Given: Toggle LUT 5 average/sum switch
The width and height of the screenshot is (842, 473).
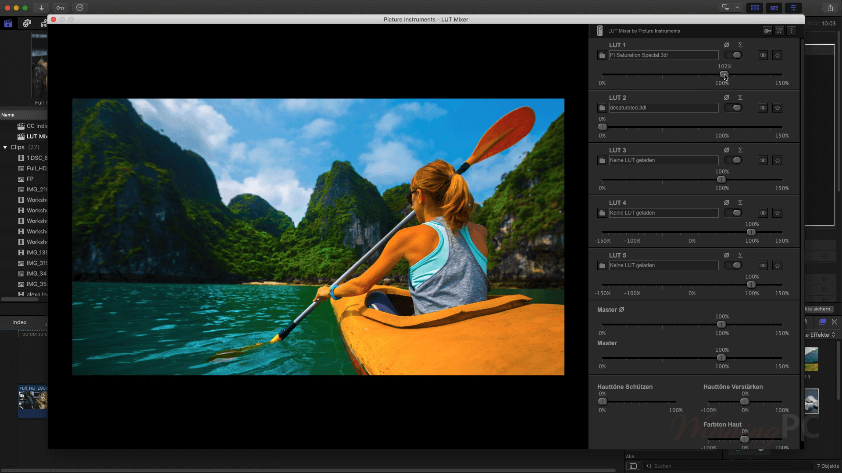Looking at the screenshot, I should (x=733, y=266).
